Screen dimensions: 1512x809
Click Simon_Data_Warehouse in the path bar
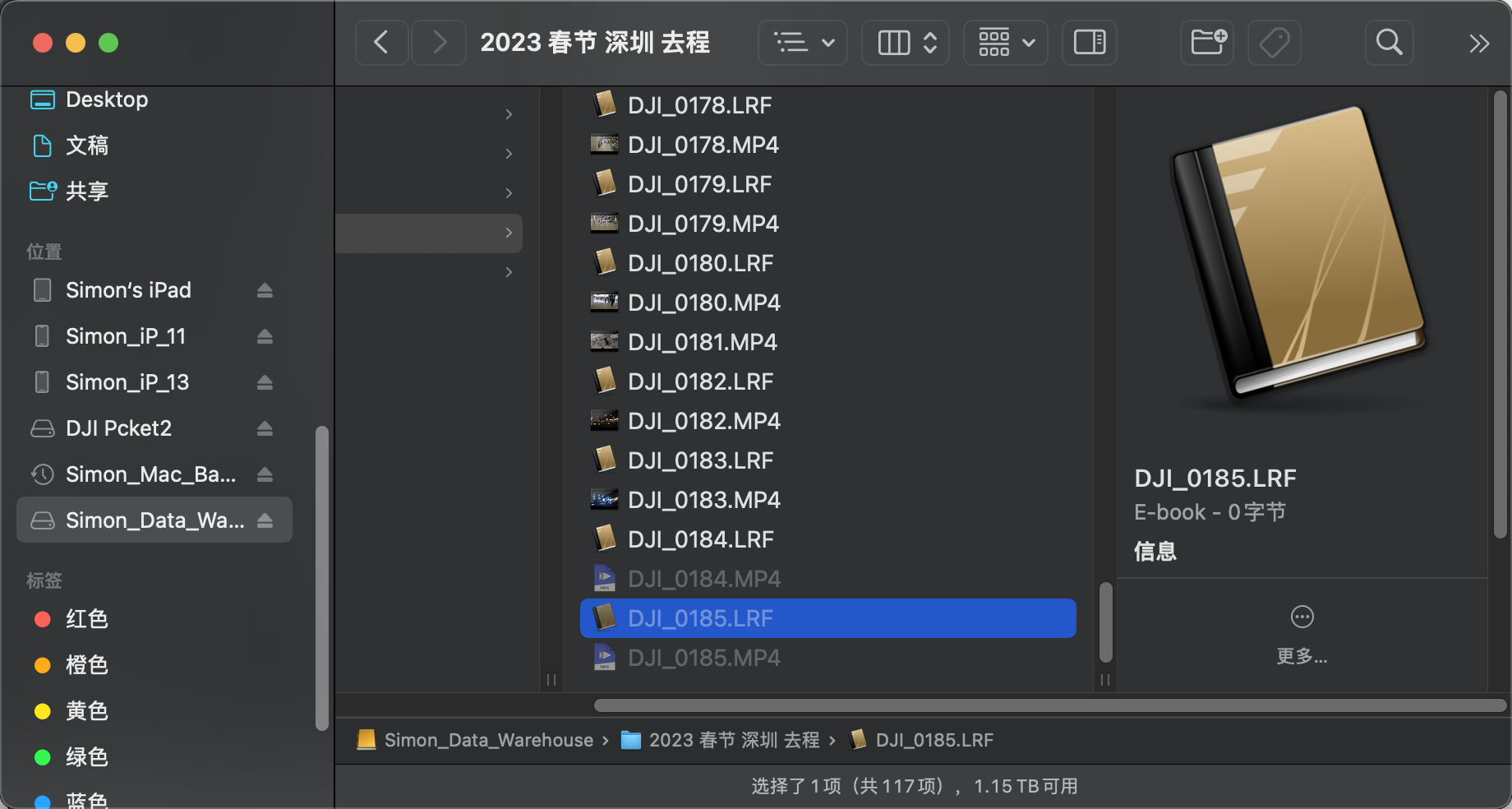[488, 740]
